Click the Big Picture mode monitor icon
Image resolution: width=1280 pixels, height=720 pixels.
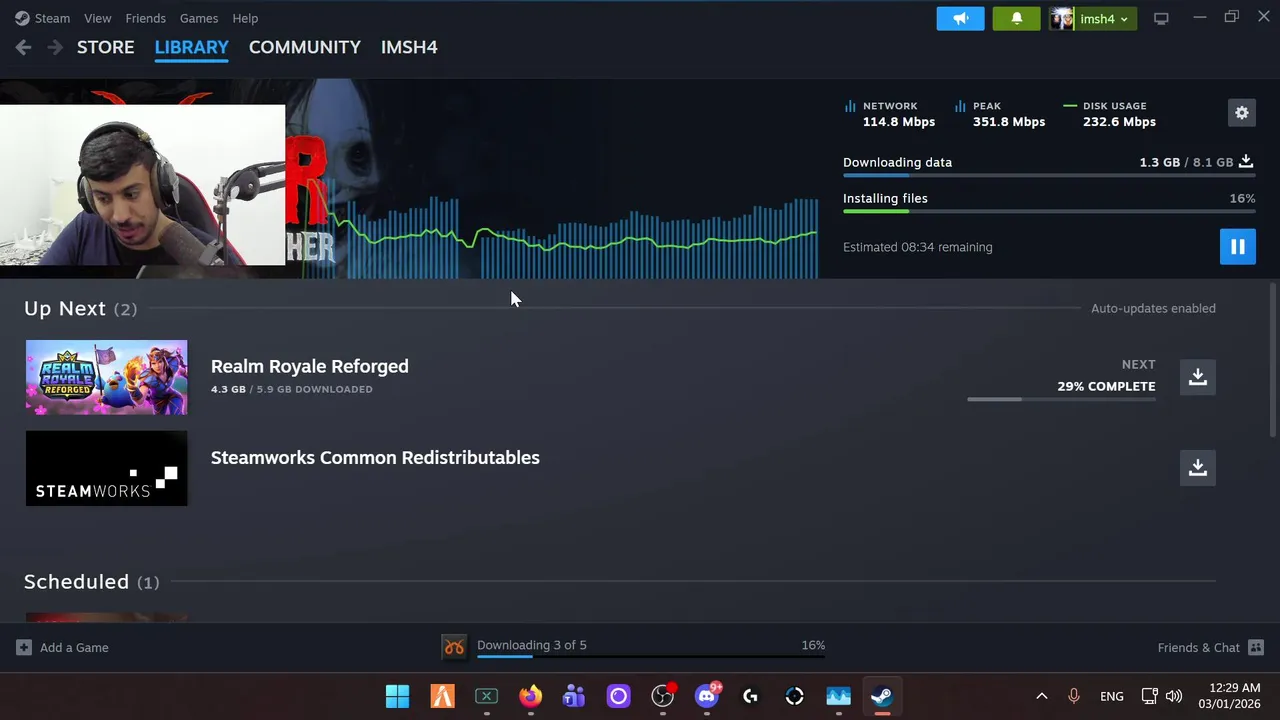[1161, 18]
